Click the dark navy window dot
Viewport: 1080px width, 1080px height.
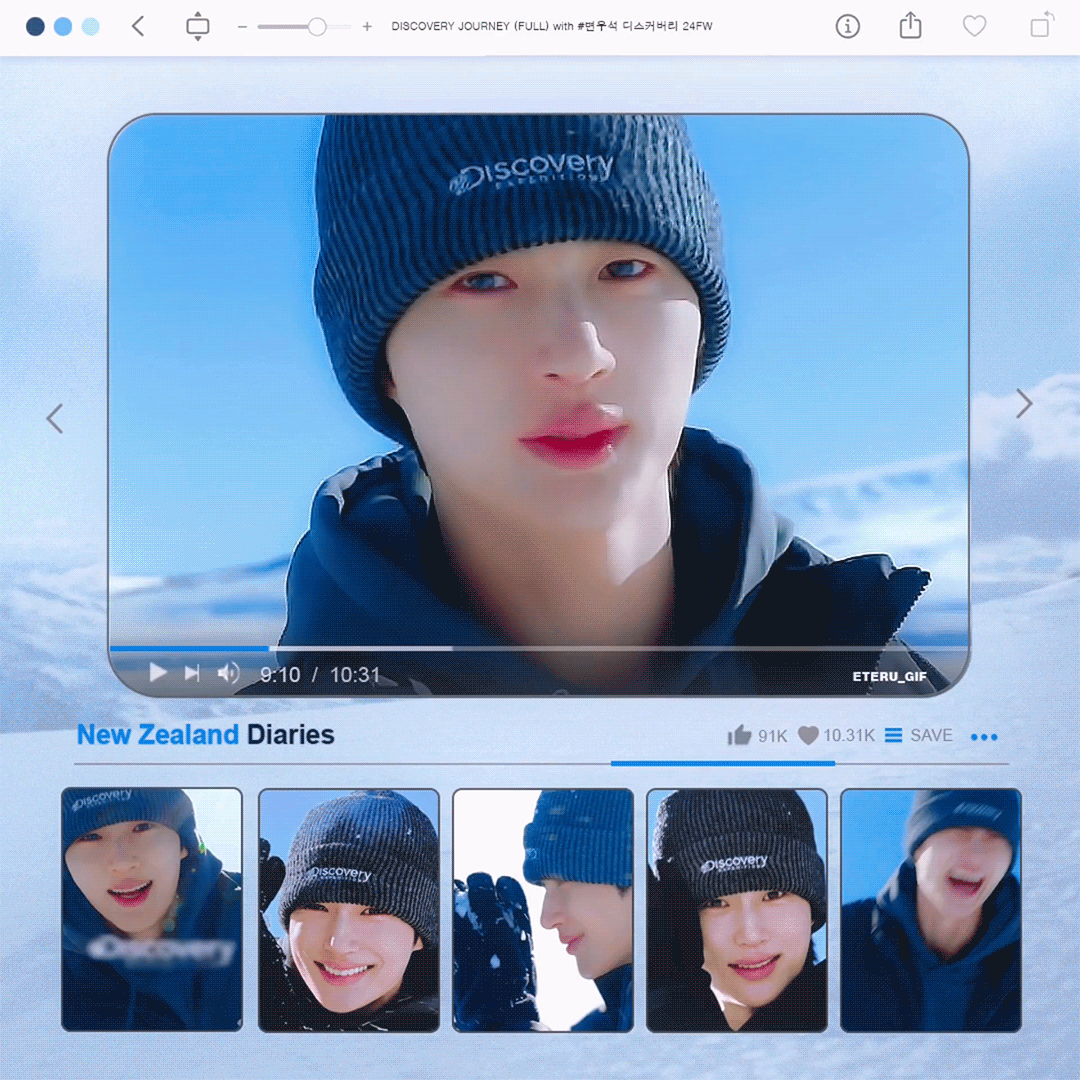tap(35, 27)
